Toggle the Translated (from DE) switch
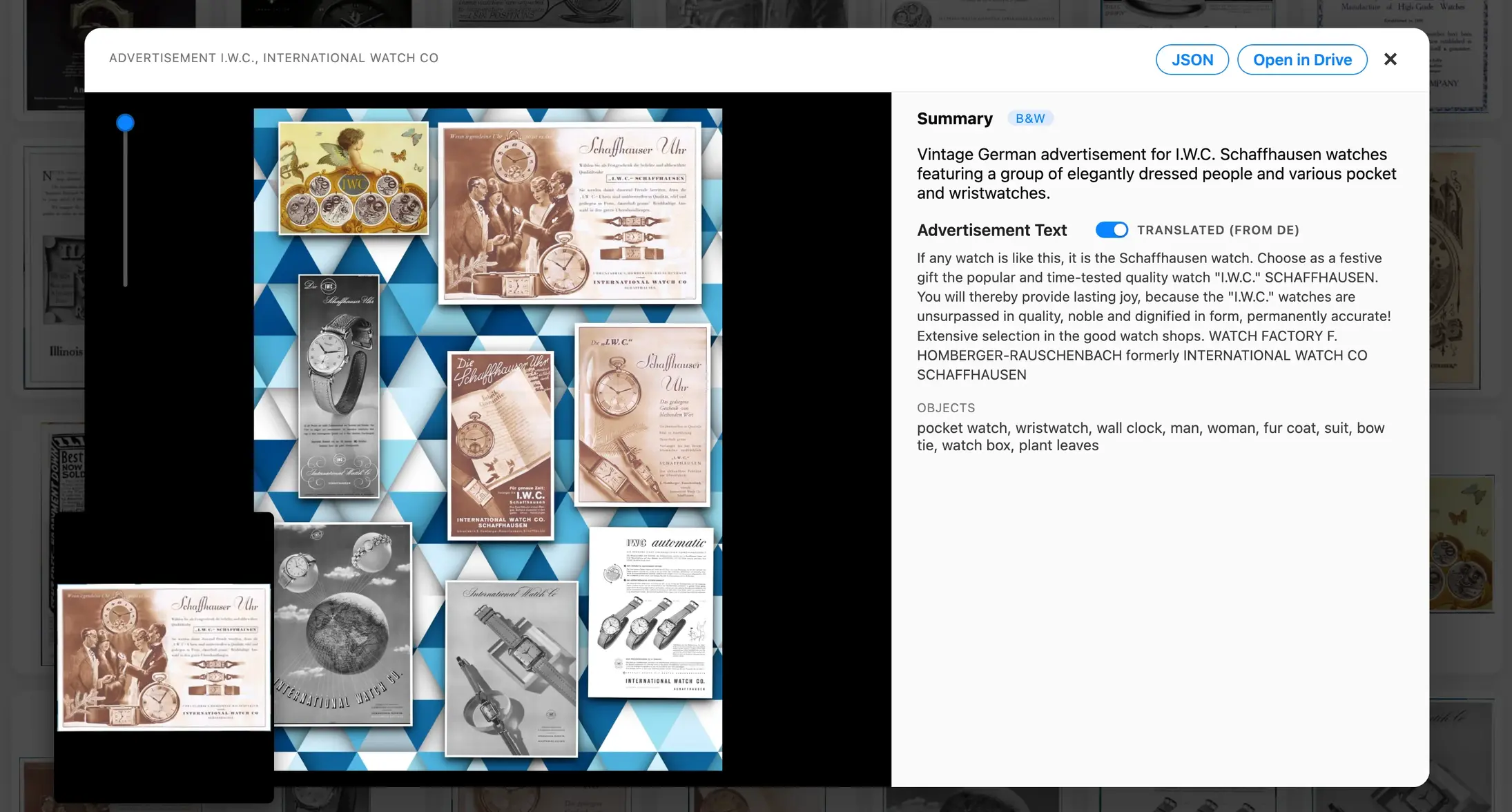 (1112, 230)
